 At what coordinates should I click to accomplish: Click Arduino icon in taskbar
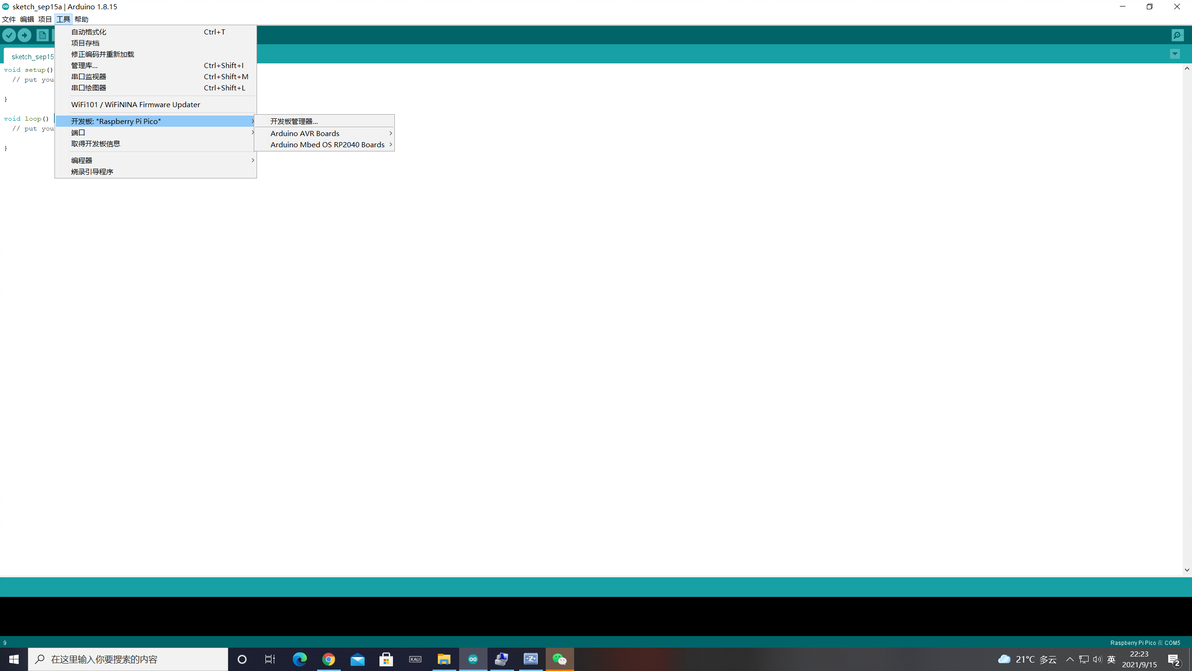[x=473, y=659]
